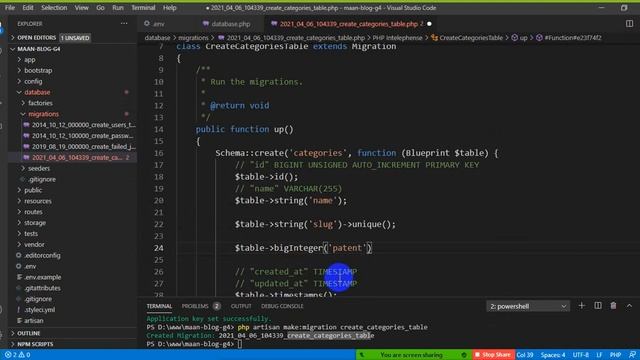Image resolution: width=640 pixels, height=360 pixels.
Task: Click the unsaved dot on categories tab
Action: [x=429, y=24]
